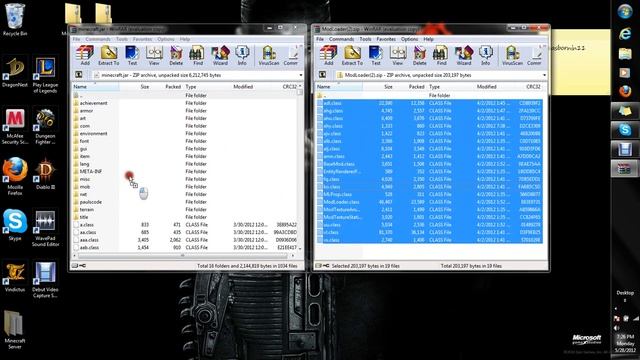Expand the minecraft.jar address bar dropdown
640x360 pixels.
click(x=301, y=75)
